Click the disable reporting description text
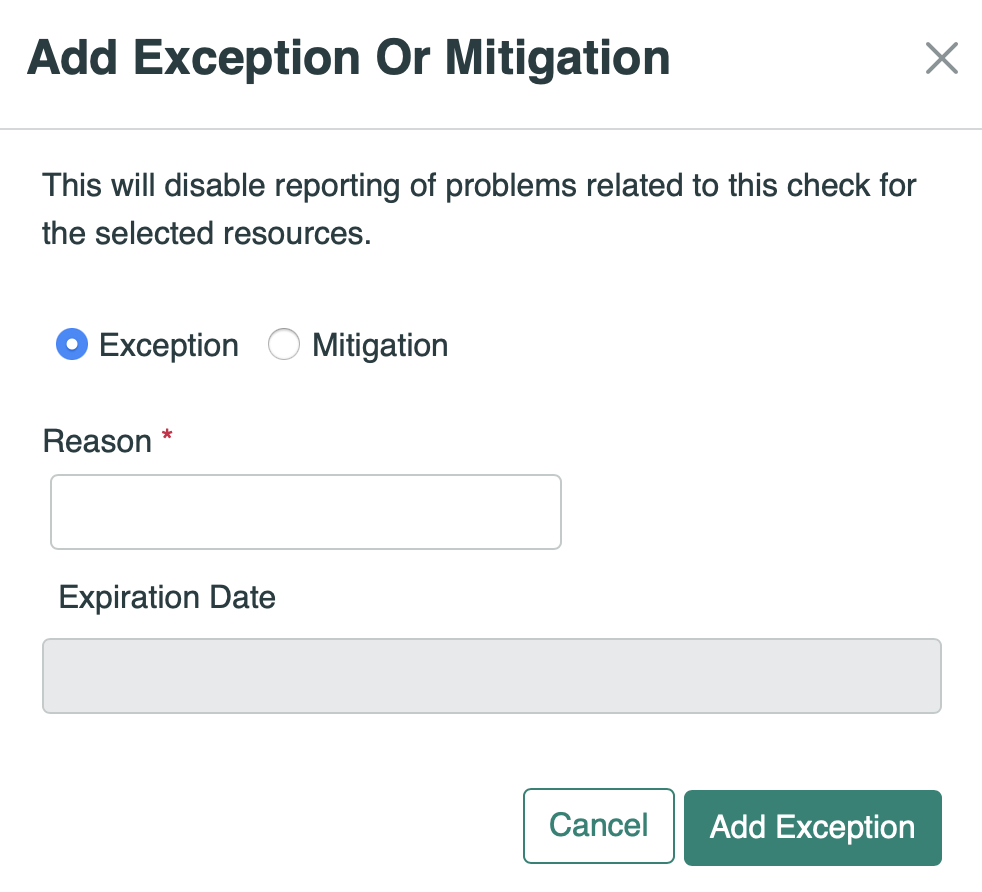Image resolution: width=982 pixels, height=892 pixels. (478, 208)
